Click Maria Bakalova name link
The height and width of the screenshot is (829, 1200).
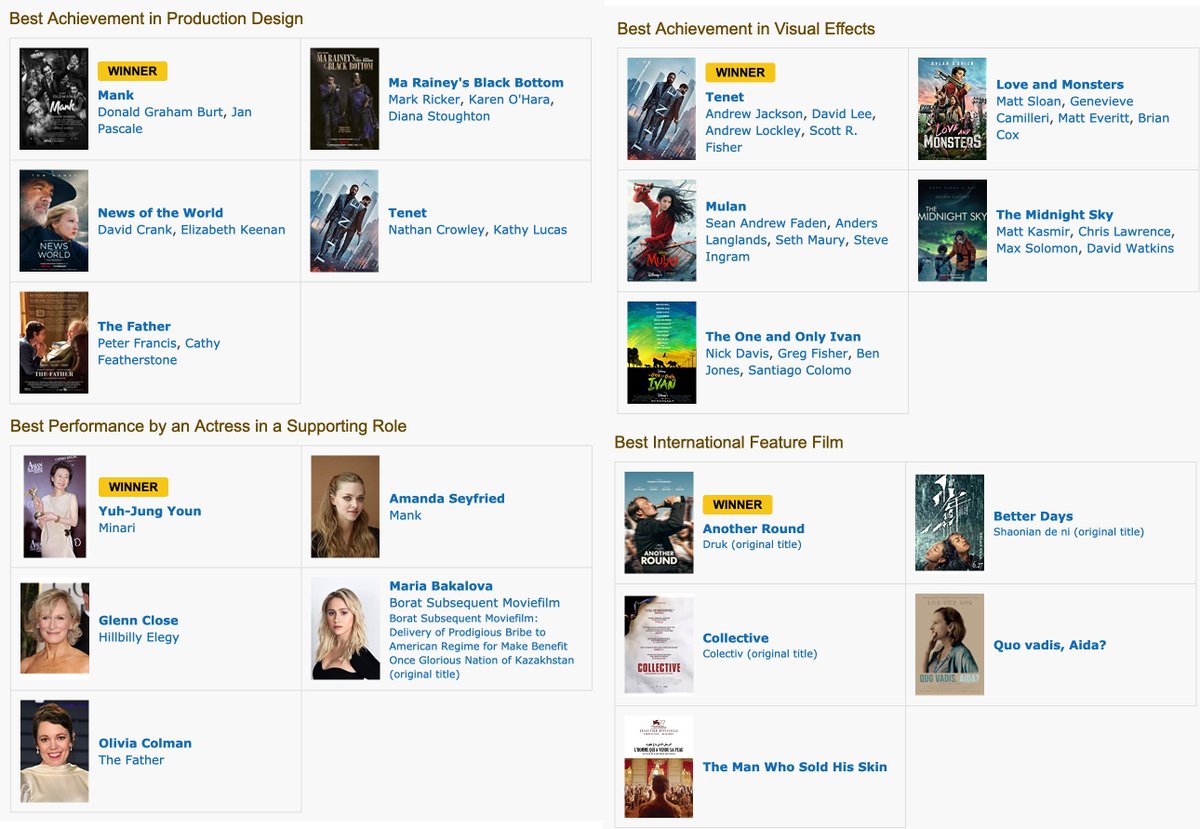click(441, 585)
